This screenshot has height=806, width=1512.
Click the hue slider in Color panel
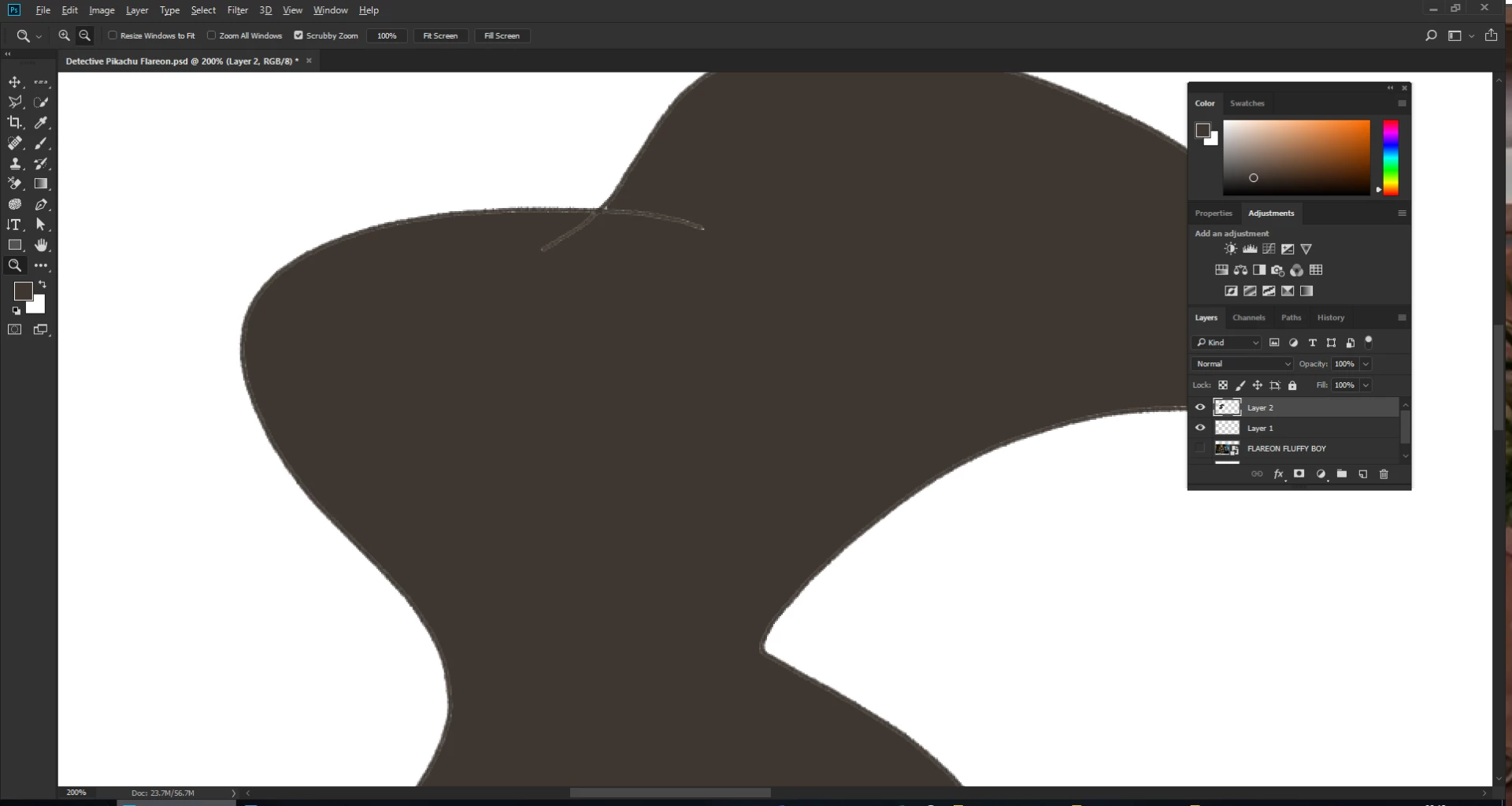click(1391, 158)
